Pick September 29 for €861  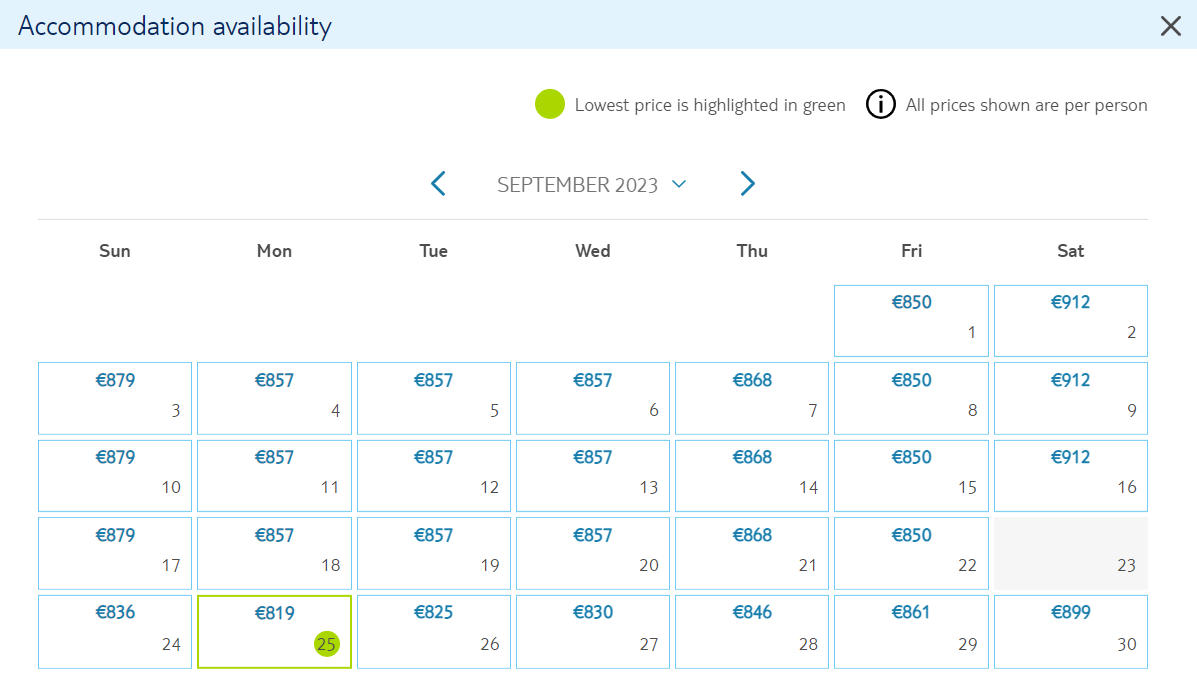coord(911,632)
